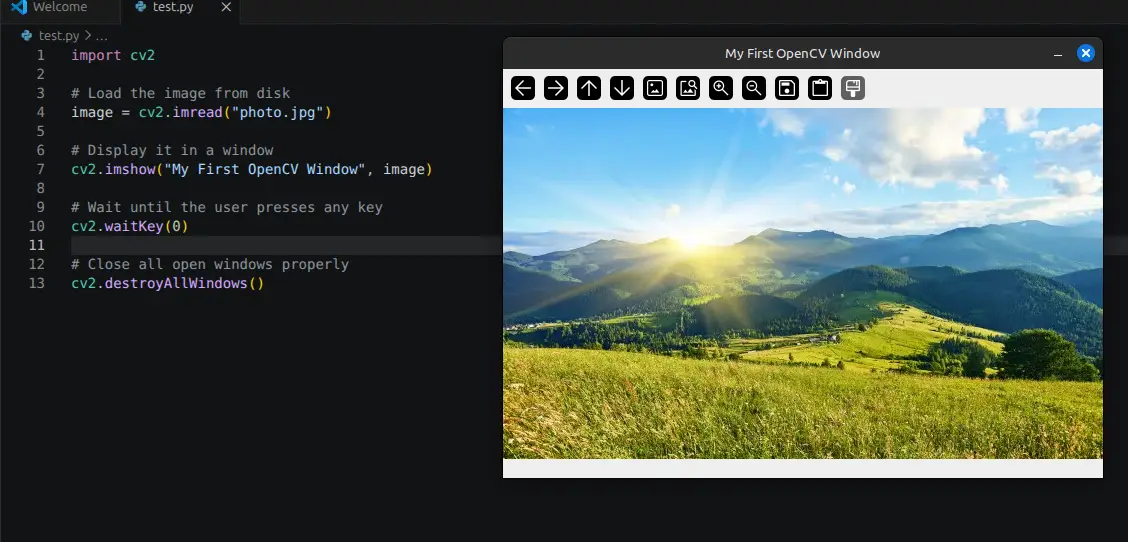Click the comment "# Wait until the user presses any key"
This screenshot has width=1128, height=542.
(227, 207)
